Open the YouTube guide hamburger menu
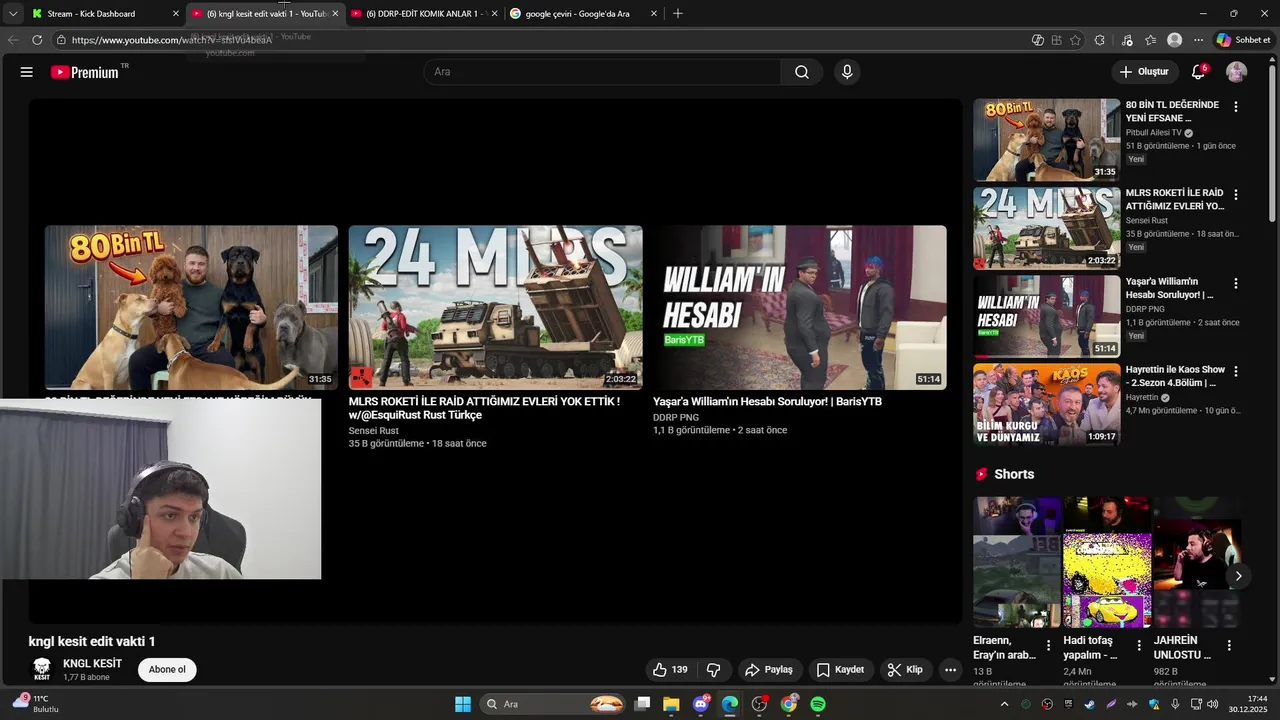The height and width of the screenshot is (720, 1280). click(27, 72)
